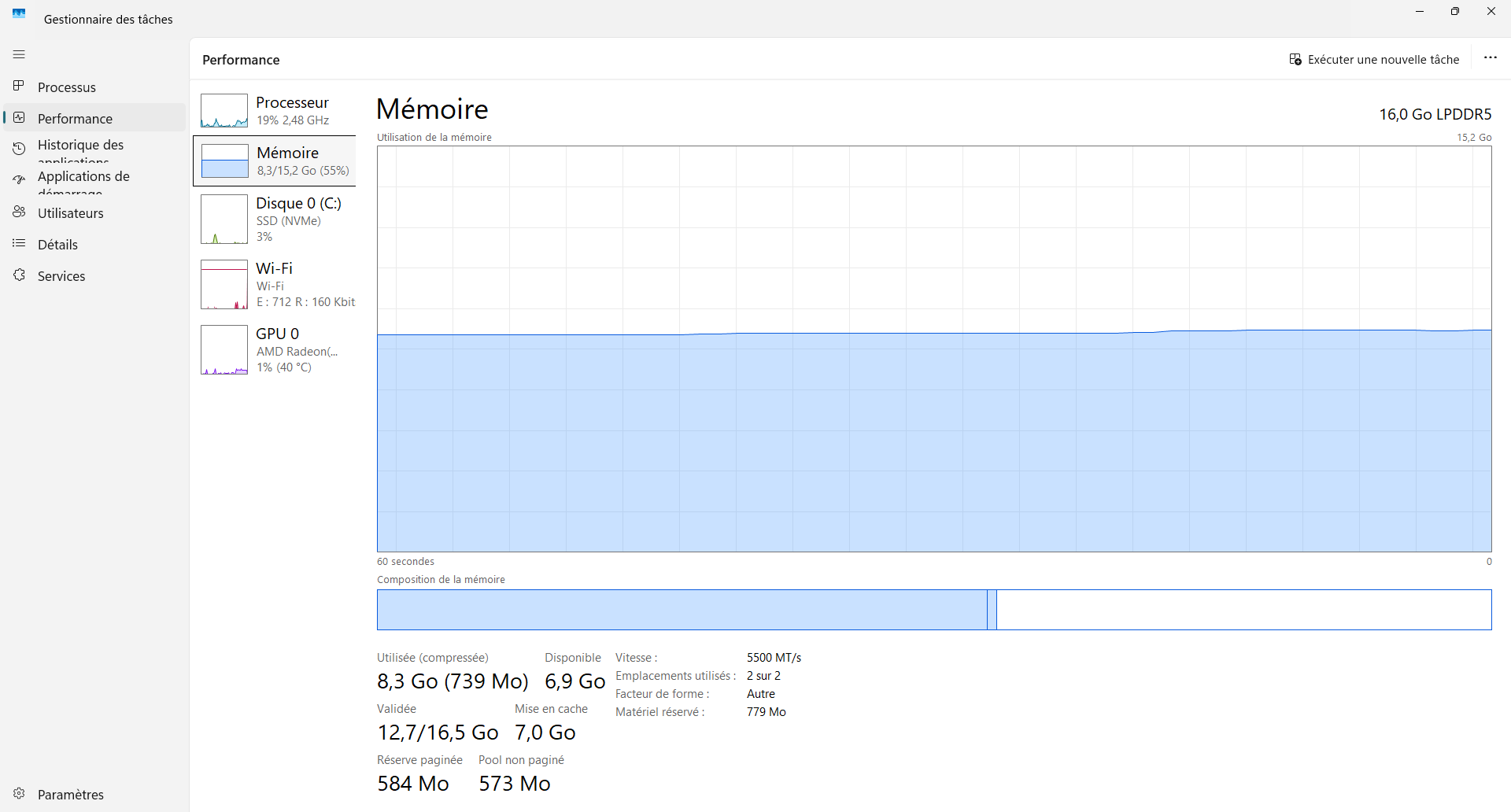Click the 2 sur 2 slots value
The image size is (1511, 812).
coord(763,676)
